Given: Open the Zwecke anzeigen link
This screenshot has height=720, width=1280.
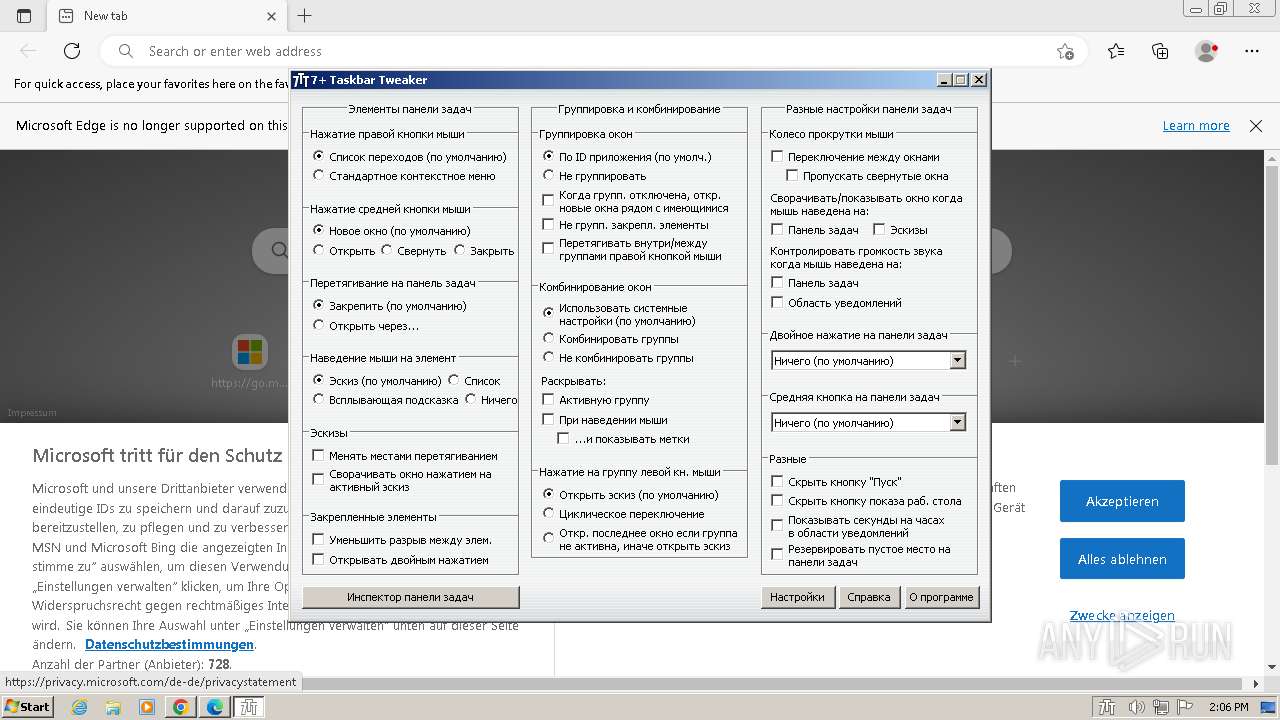Looking at the screenshot, I should click(x=1122, y=616).
